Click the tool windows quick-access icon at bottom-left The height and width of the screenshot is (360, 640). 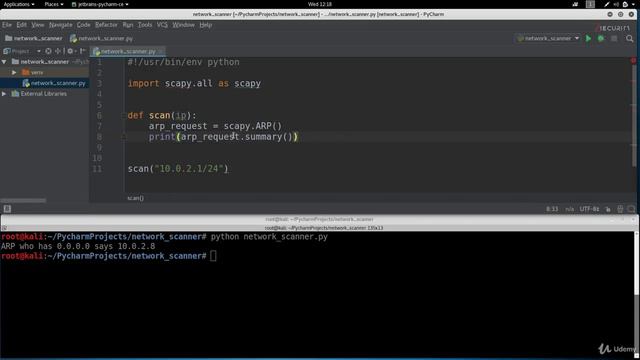[7, 209]
